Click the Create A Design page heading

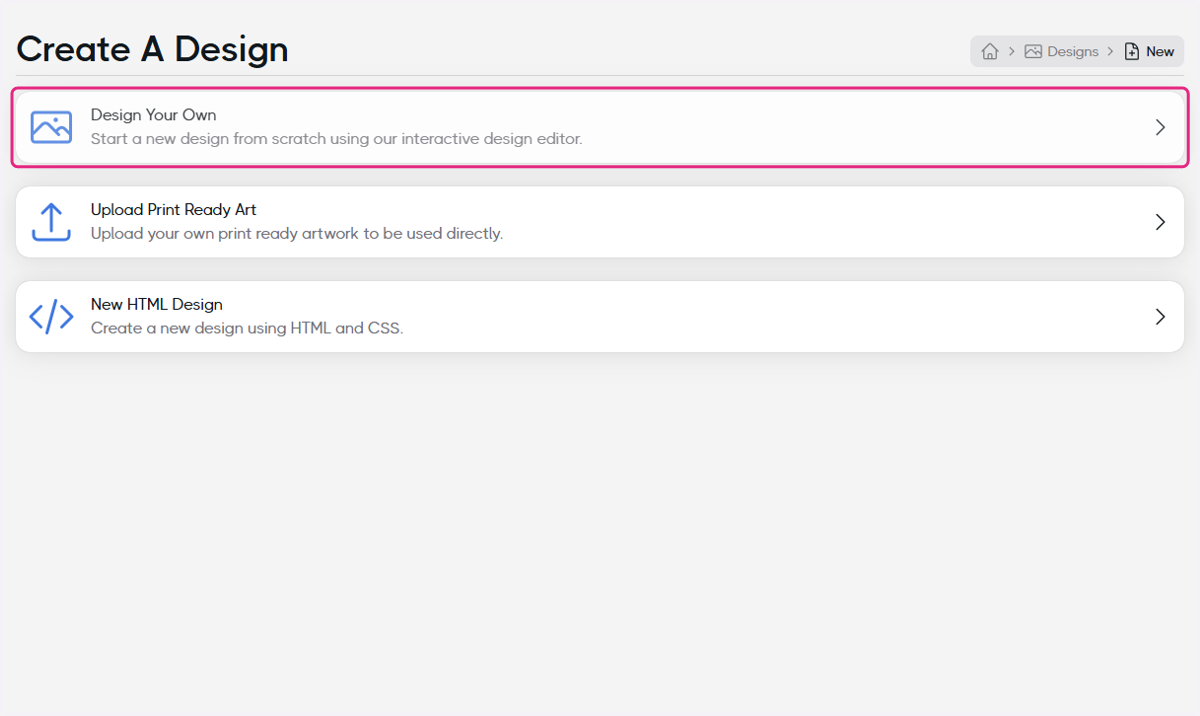pos(152,49)
